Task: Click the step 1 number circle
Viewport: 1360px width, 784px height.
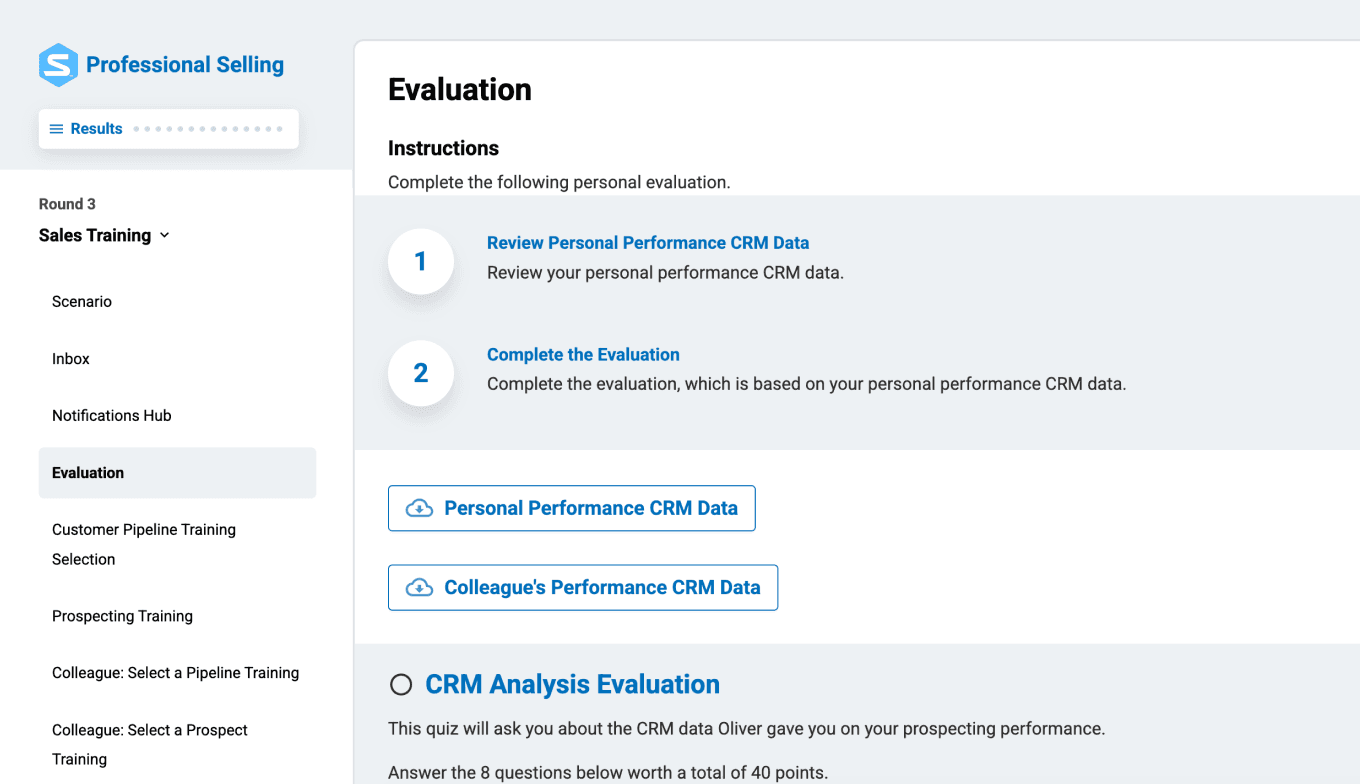Action: coord(420,262)
